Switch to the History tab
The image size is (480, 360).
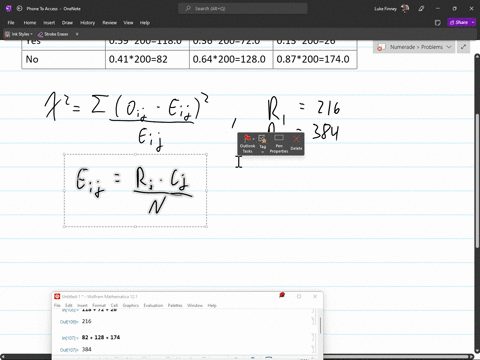(87, 23)
